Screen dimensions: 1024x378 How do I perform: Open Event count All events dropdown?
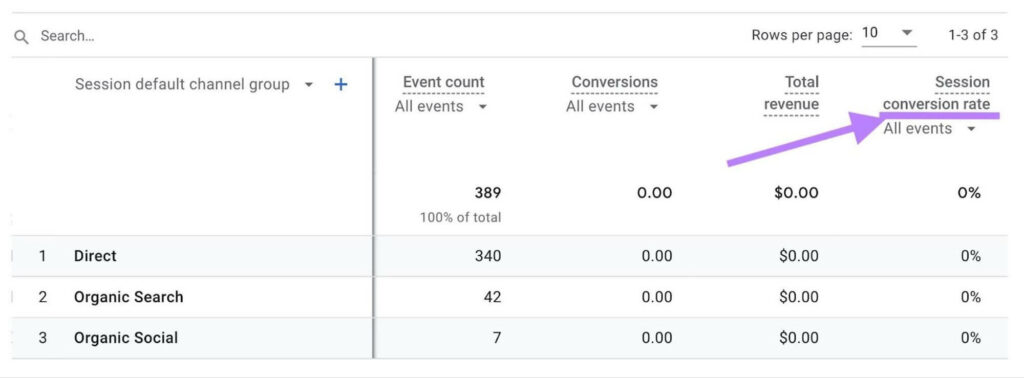[x=441, y=106]
